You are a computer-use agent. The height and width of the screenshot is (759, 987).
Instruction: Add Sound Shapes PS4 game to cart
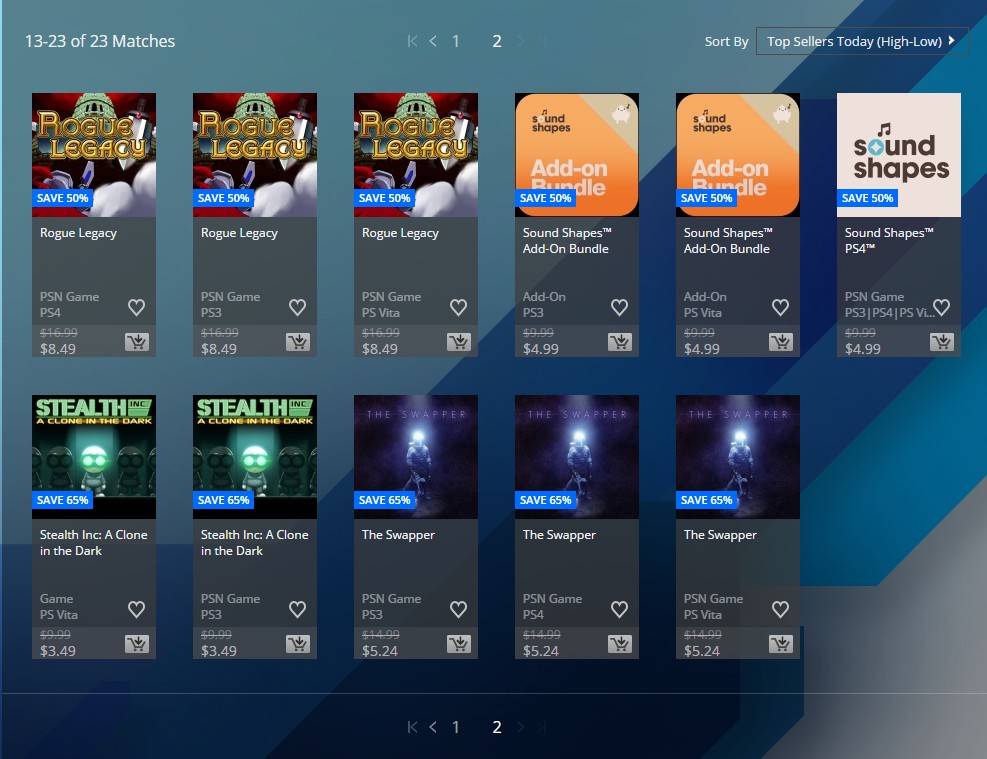click(942, 342)
